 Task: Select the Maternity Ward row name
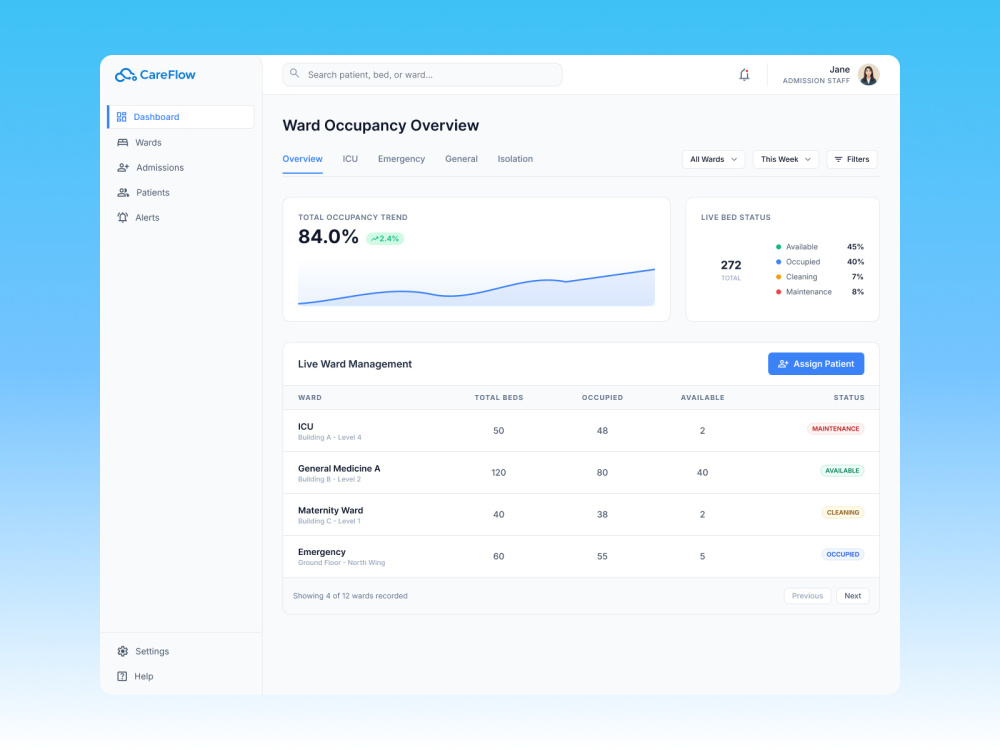[330, 510]
